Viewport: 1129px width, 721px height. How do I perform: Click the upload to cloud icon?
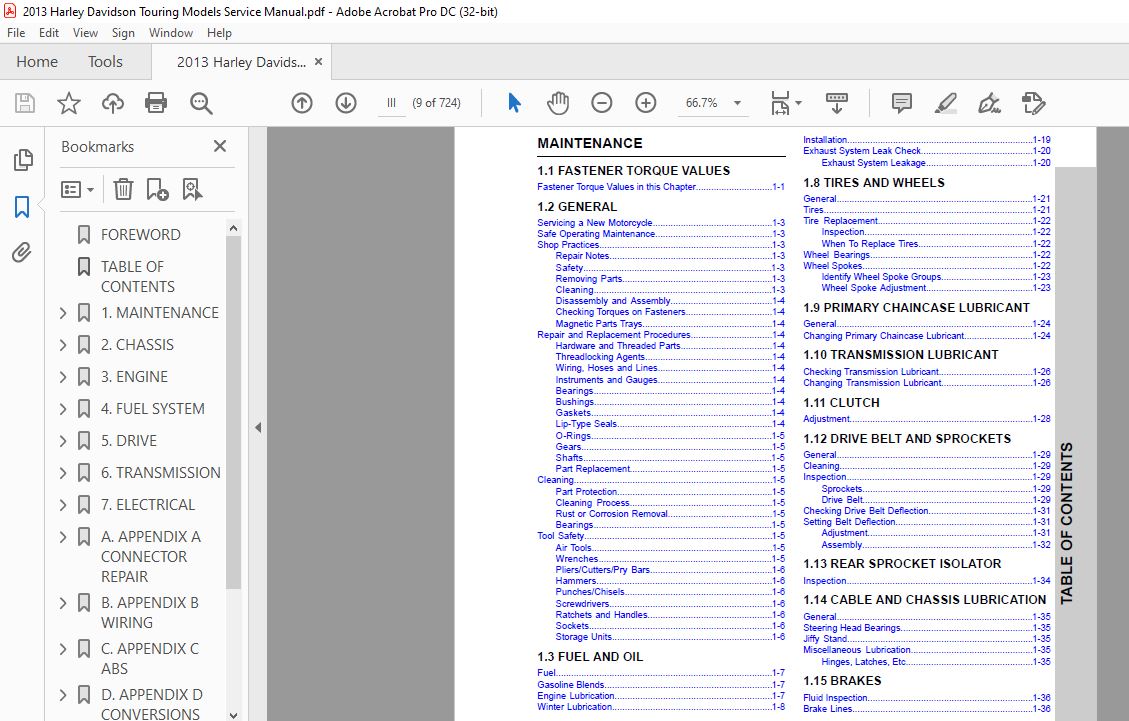[112, 103]
